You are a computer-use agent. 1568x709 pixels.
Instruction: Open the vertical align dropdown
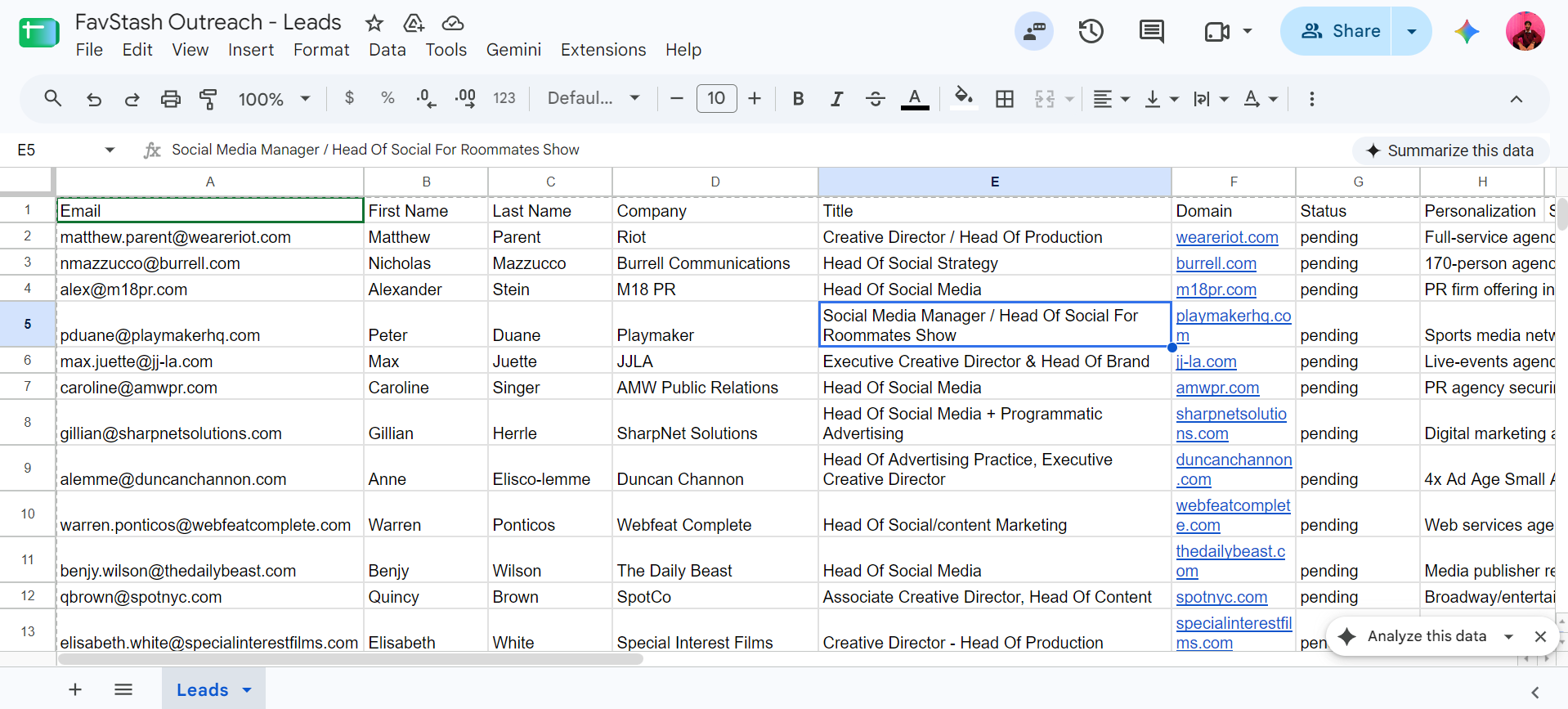(x=1162, y=99)
